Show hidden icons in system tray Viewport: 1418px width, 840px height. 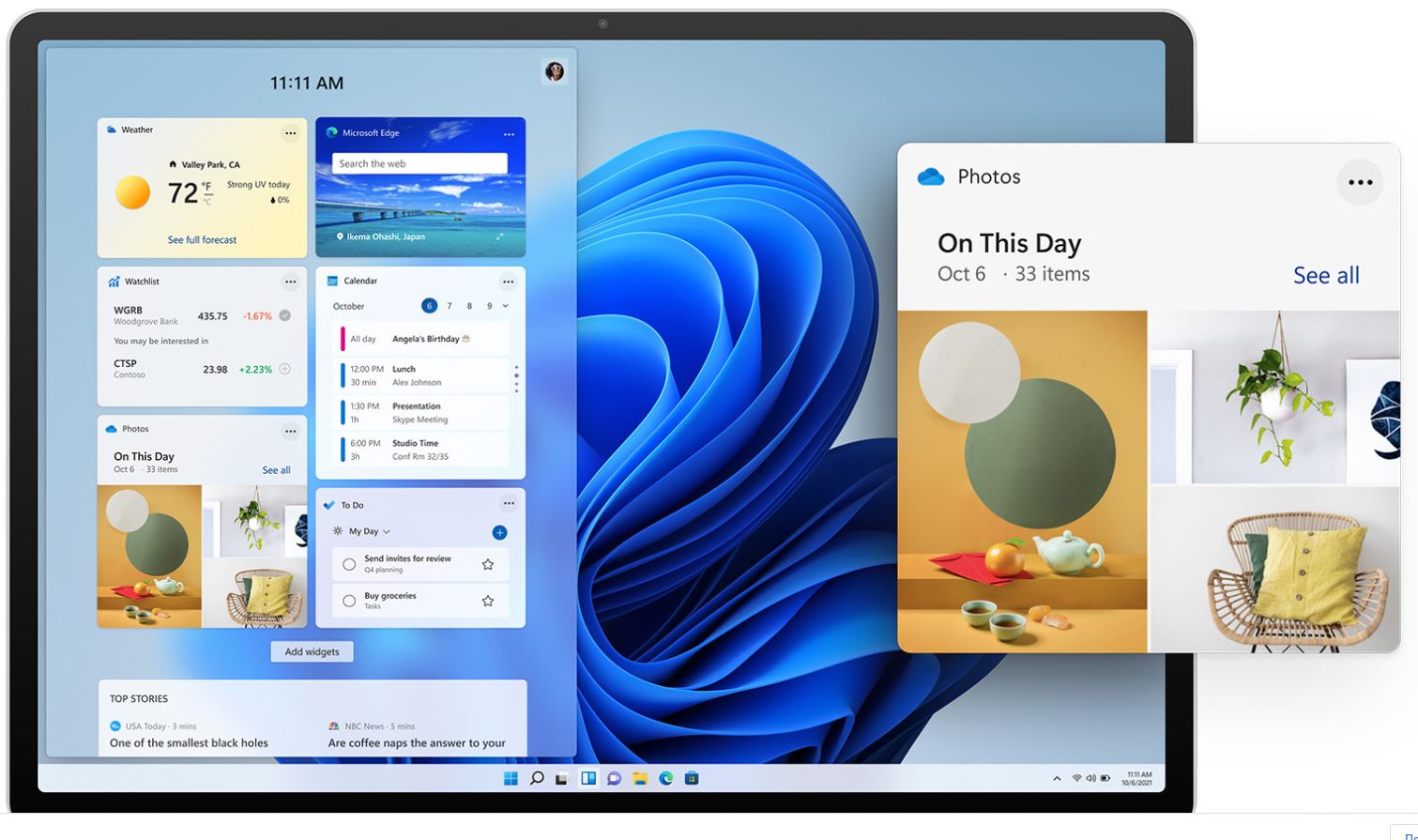point(1057,778)
